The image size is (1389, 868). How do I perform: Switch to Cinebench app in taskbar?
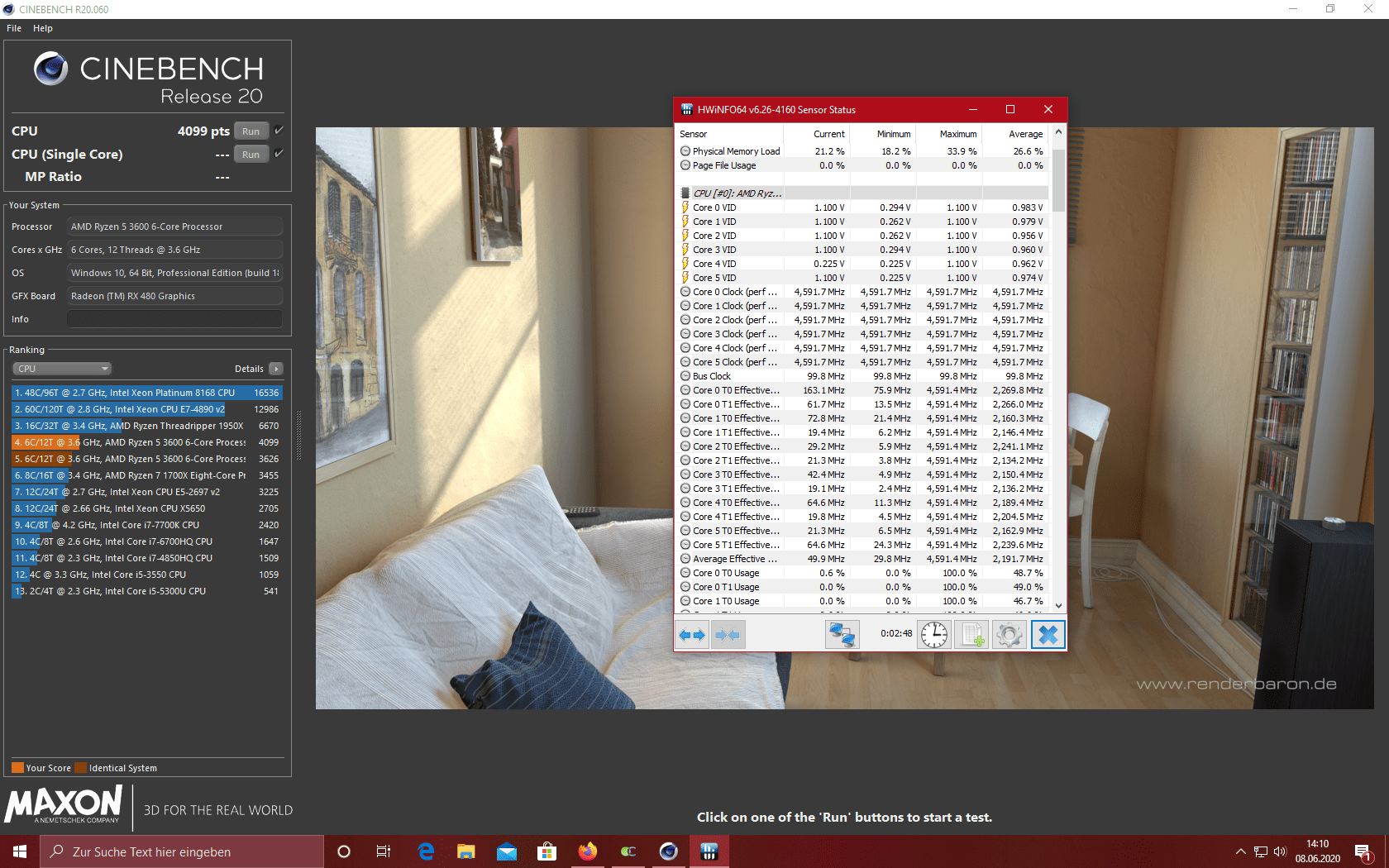(x=669, y=851)
